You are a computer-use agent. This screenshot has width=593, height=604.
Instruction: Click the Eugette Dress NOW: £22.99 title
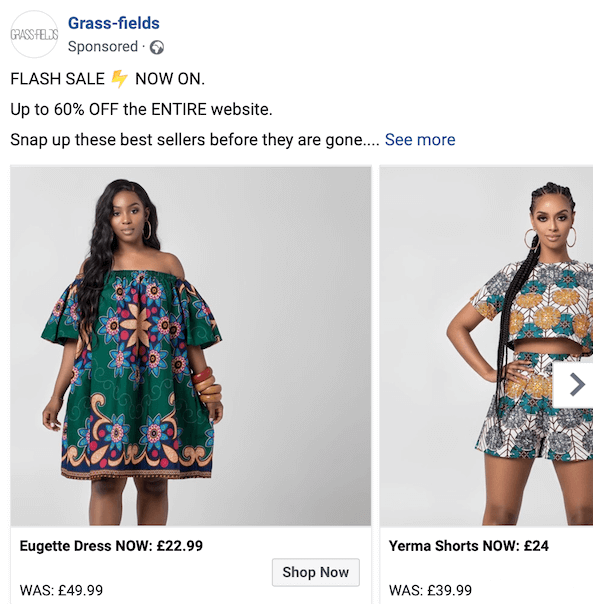[111, 546]
